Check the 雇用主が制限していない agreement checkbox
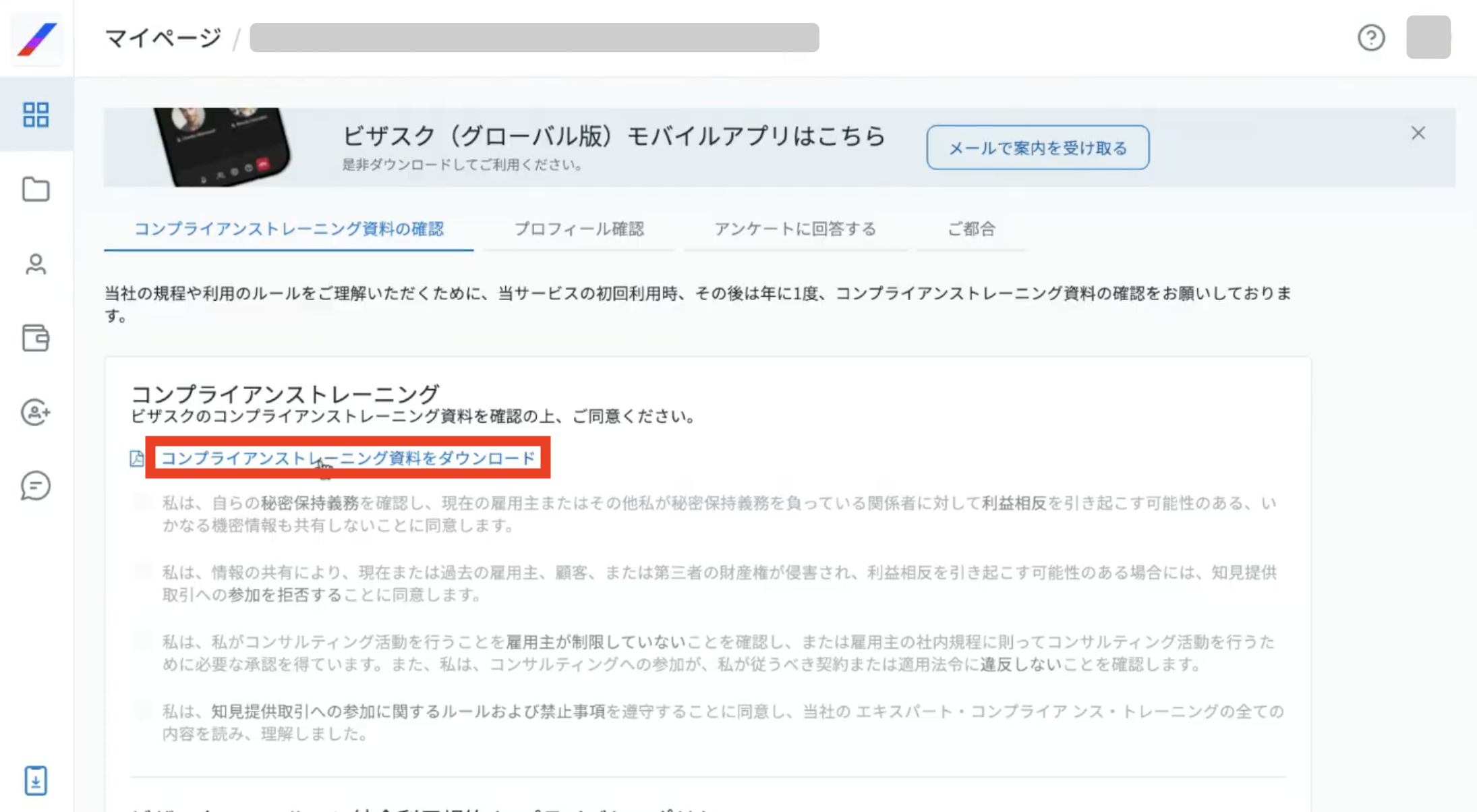This screenshot has width=1477, height=812. tap(142, 641)
